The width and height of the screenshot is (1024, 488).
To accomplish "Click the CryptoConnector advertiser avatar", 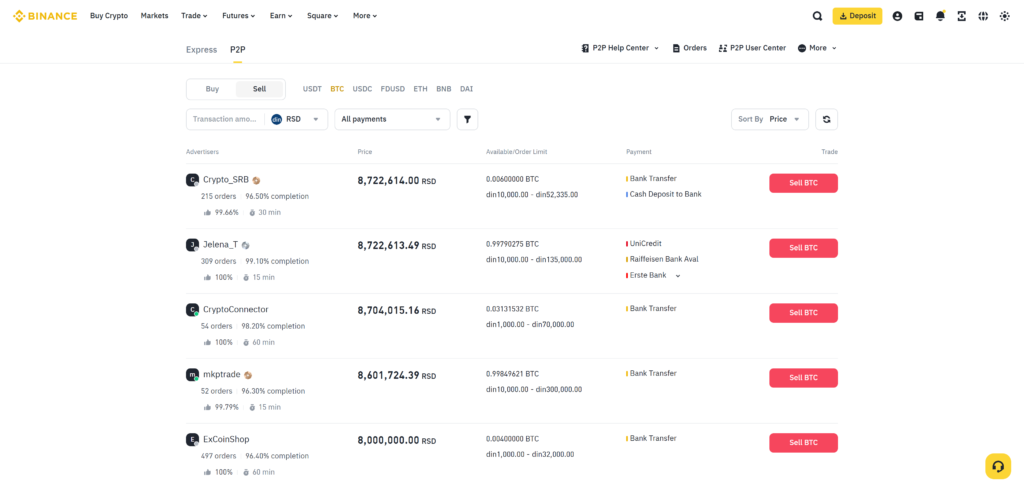I will [x=192, y=310].
